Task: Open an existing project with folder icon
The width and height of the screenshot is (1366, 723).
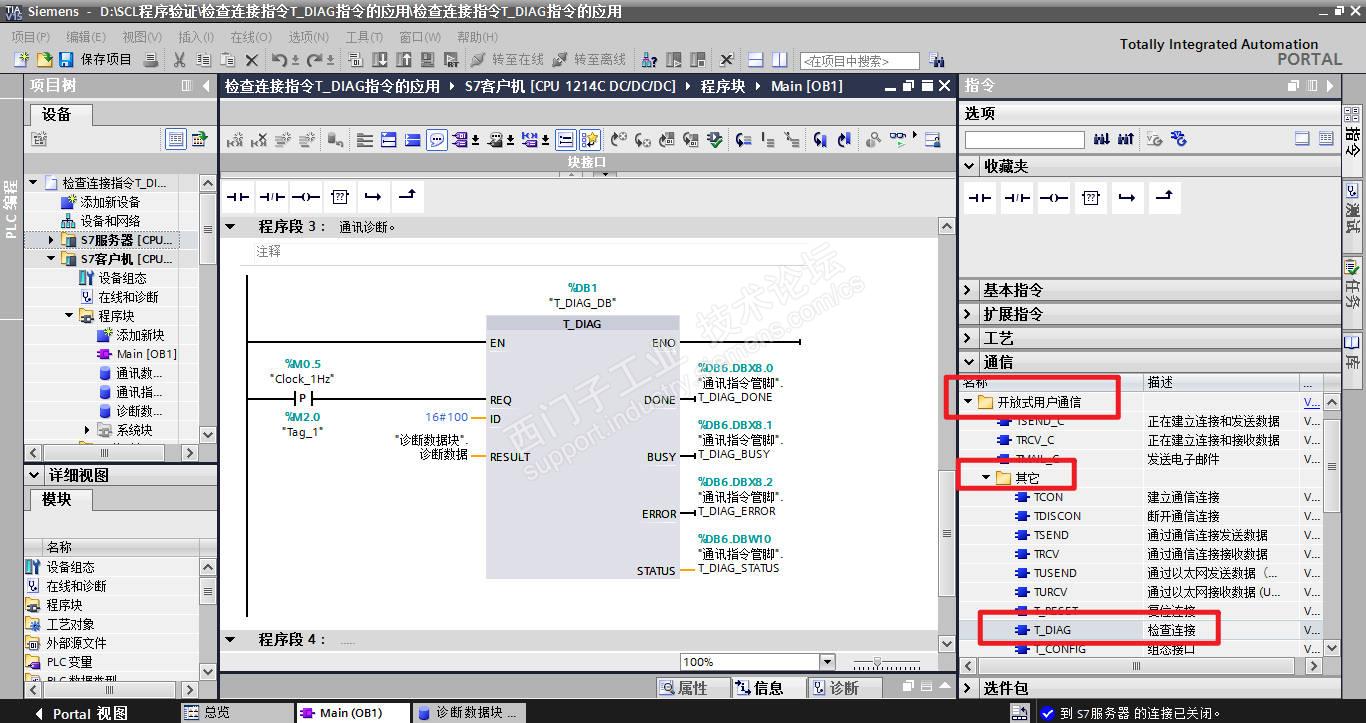Action: pyautogui.click(x=44, y=60)
